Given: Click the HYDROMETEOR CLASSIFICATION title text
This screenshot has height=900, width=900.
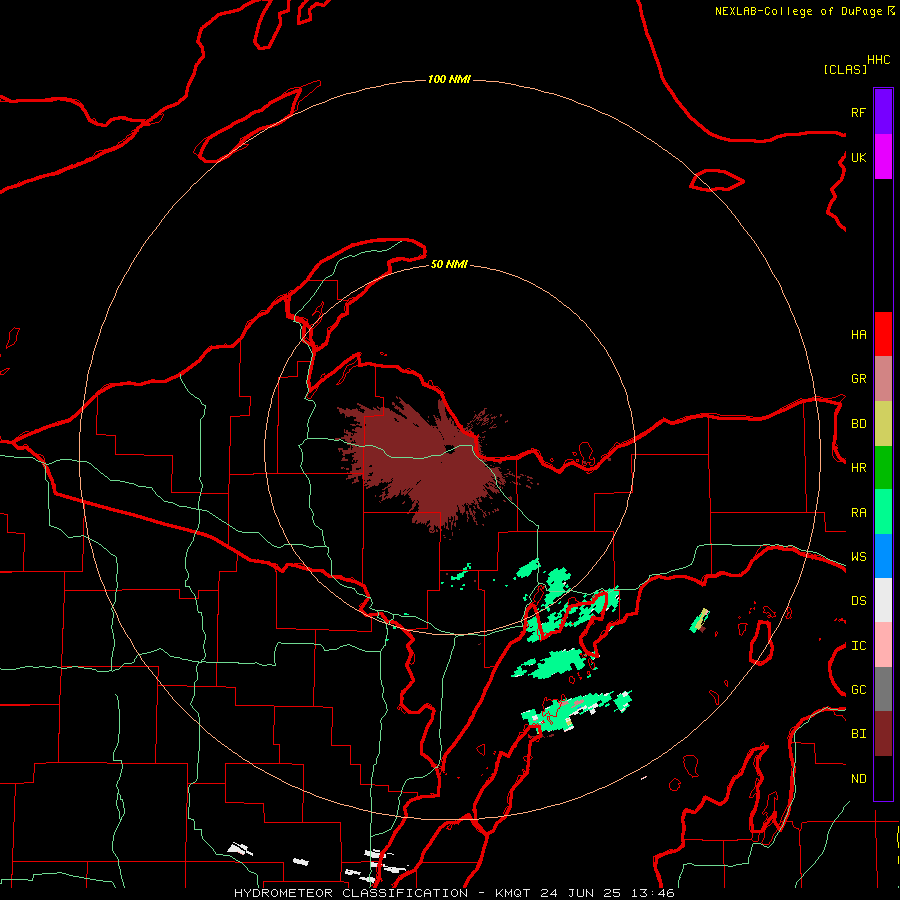Looking at the screenshot, I should (351, 893).
